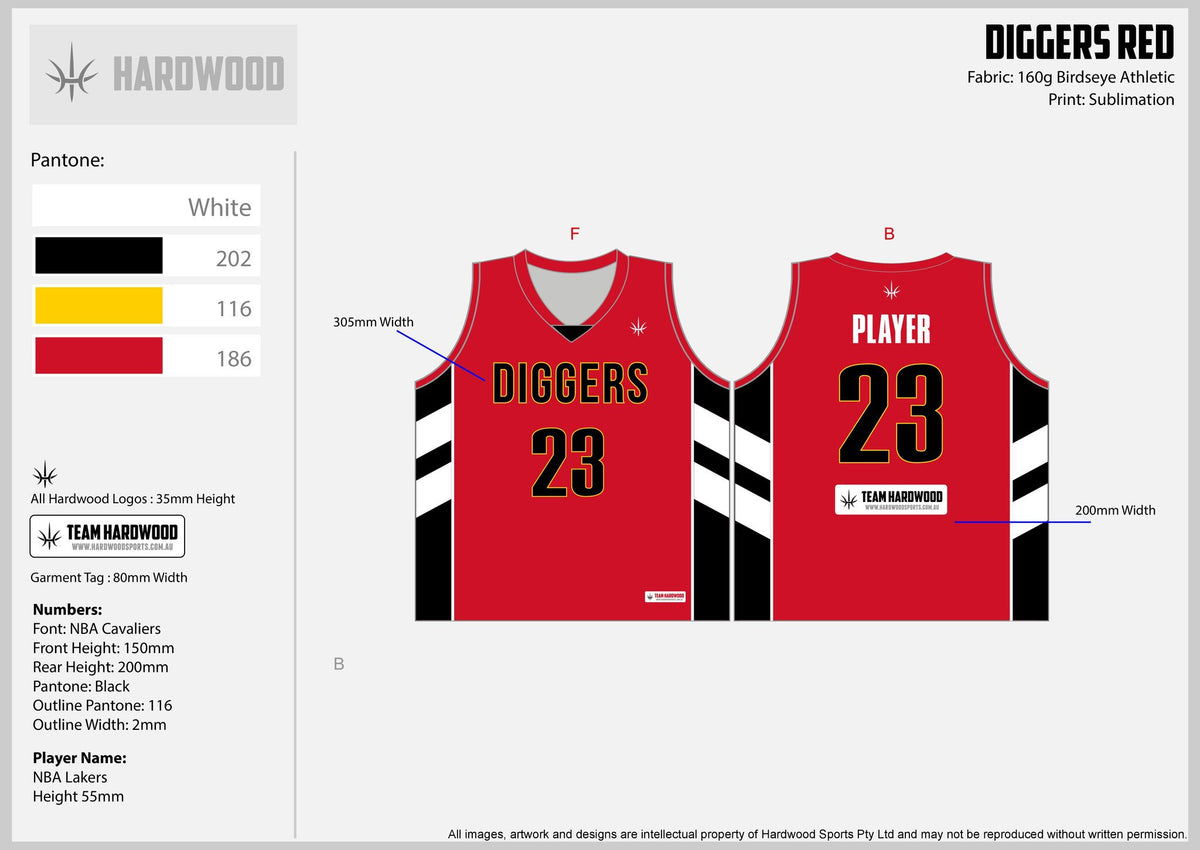Click the DIGGERS RED title heading
Viewport: 1200px width, 850px height.
(1080, 43)
